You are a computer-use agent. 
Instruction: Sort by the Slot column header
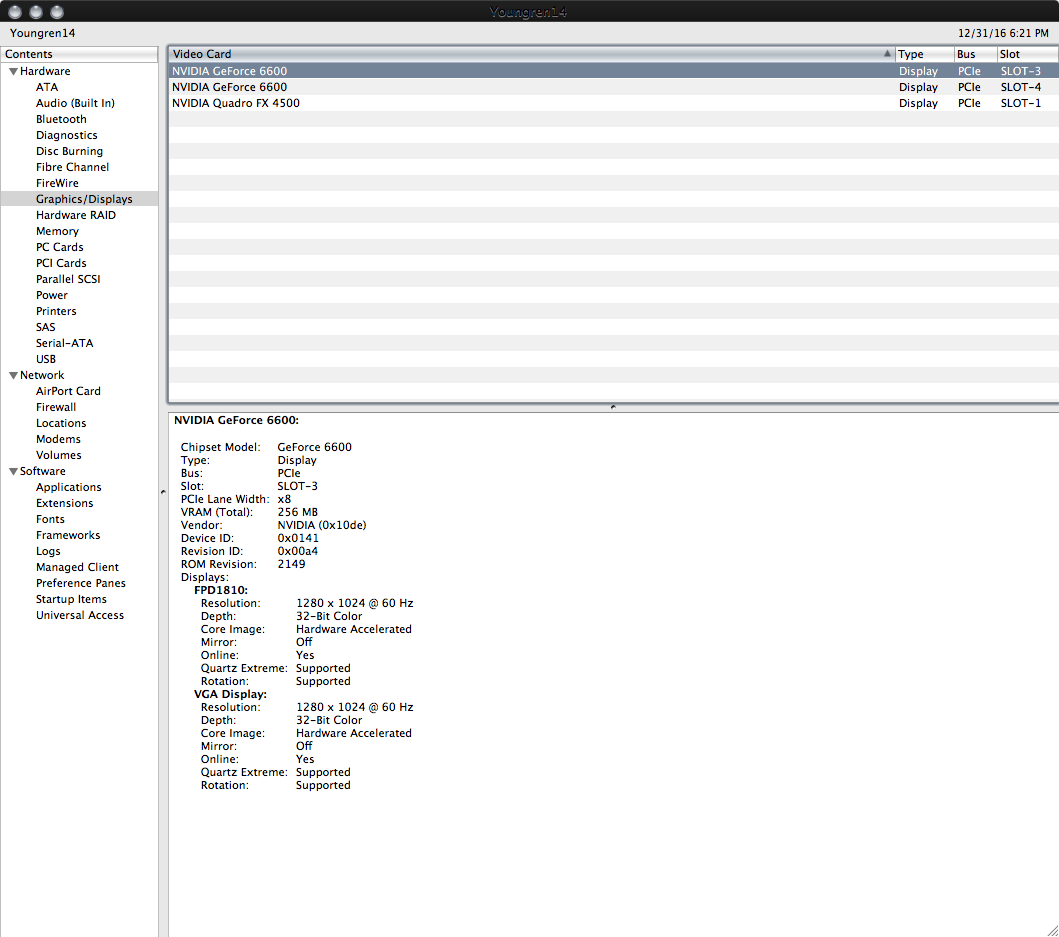click(1027, 54)
